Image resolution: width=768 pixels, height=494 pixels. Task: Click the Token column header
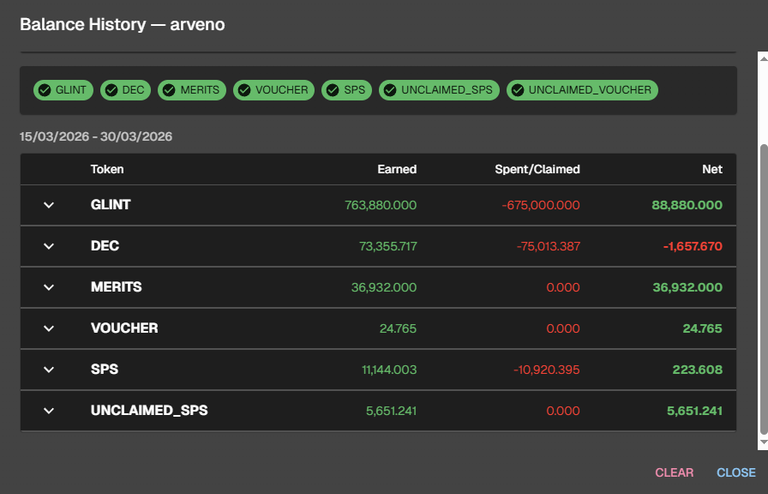click(x=107, y=169)
